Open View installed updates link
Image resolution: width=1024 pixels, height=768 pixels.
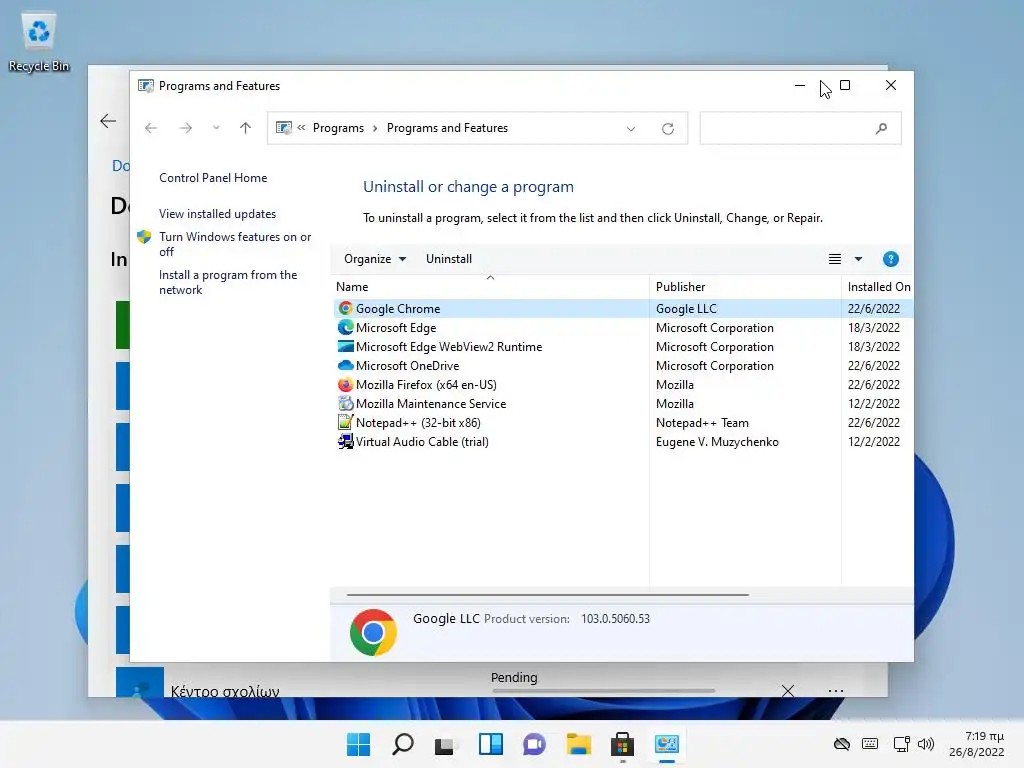tap(217, 214)
